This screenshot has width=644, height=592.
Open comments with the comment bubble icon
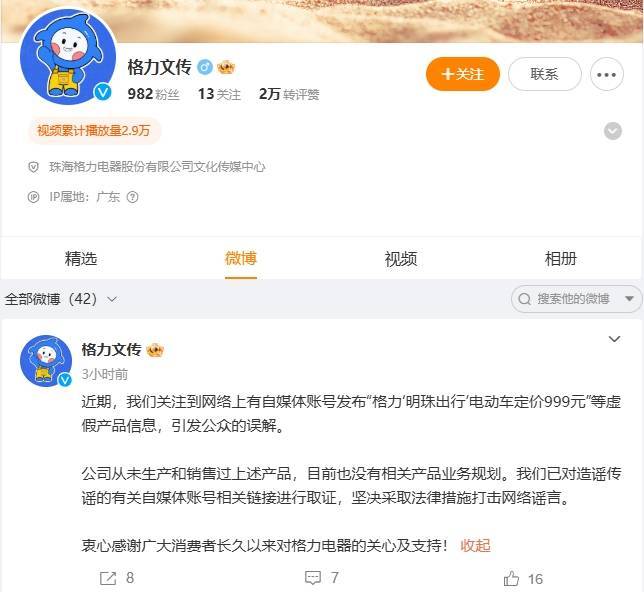(x=313, y=578)
